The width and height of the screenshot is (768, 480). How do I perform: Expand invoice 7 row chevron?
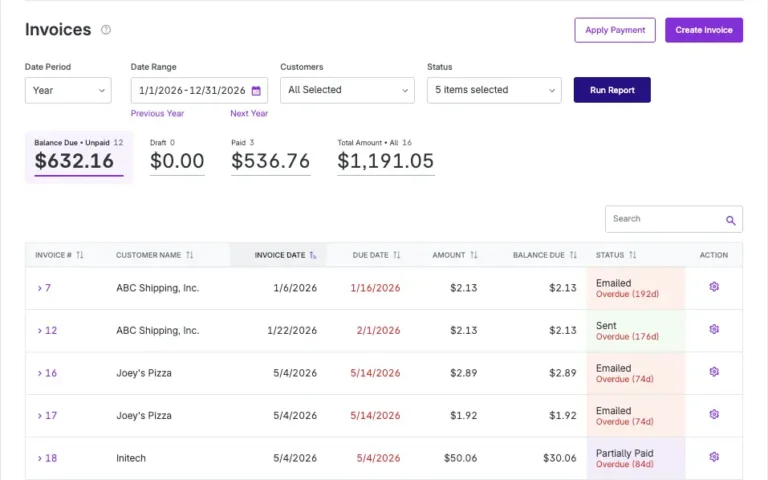pyautogui.click(x=40, y=288)
